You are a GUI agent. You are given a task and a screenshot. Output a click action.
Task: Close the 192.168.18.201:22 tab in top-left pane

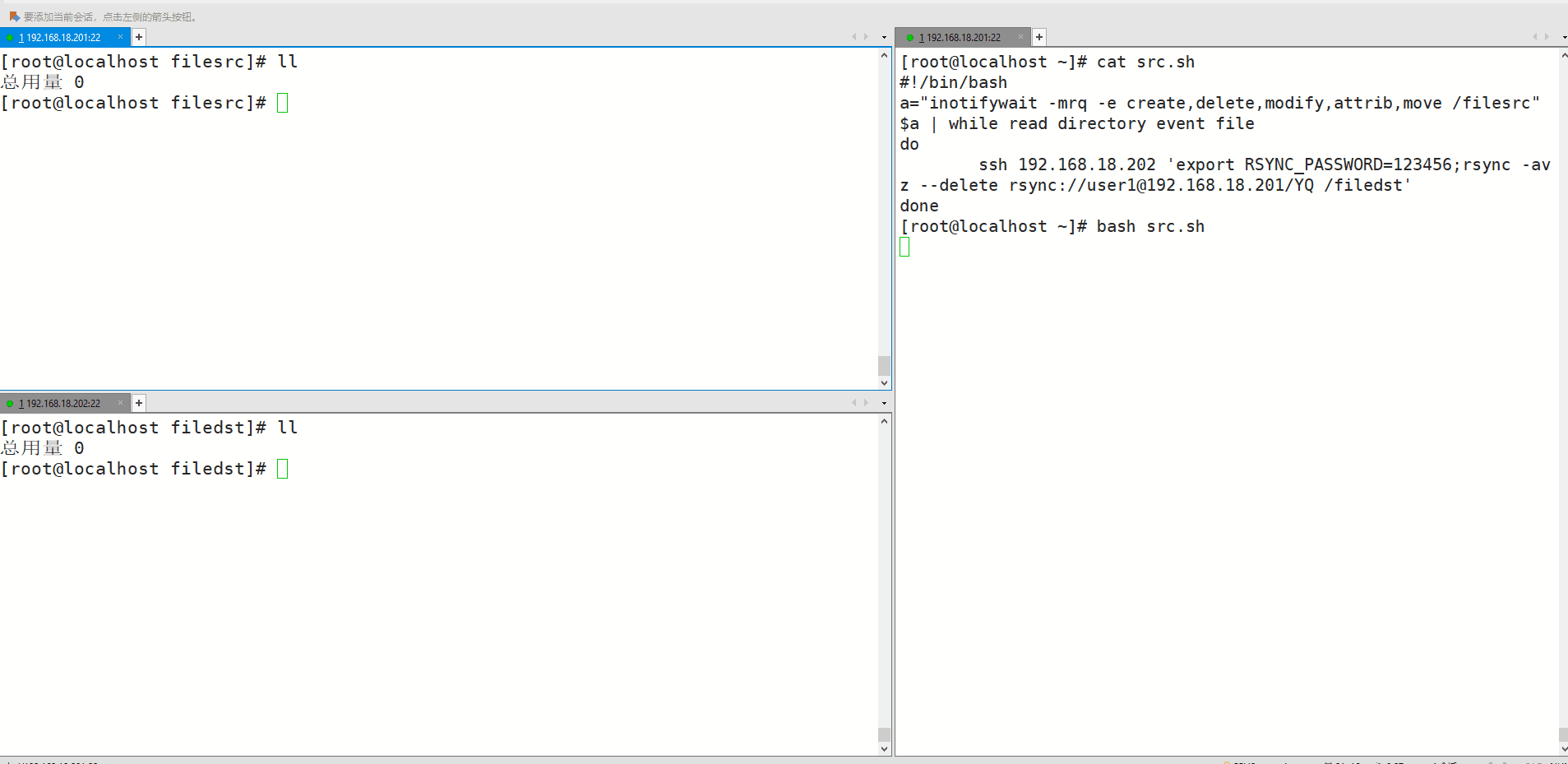120,37
